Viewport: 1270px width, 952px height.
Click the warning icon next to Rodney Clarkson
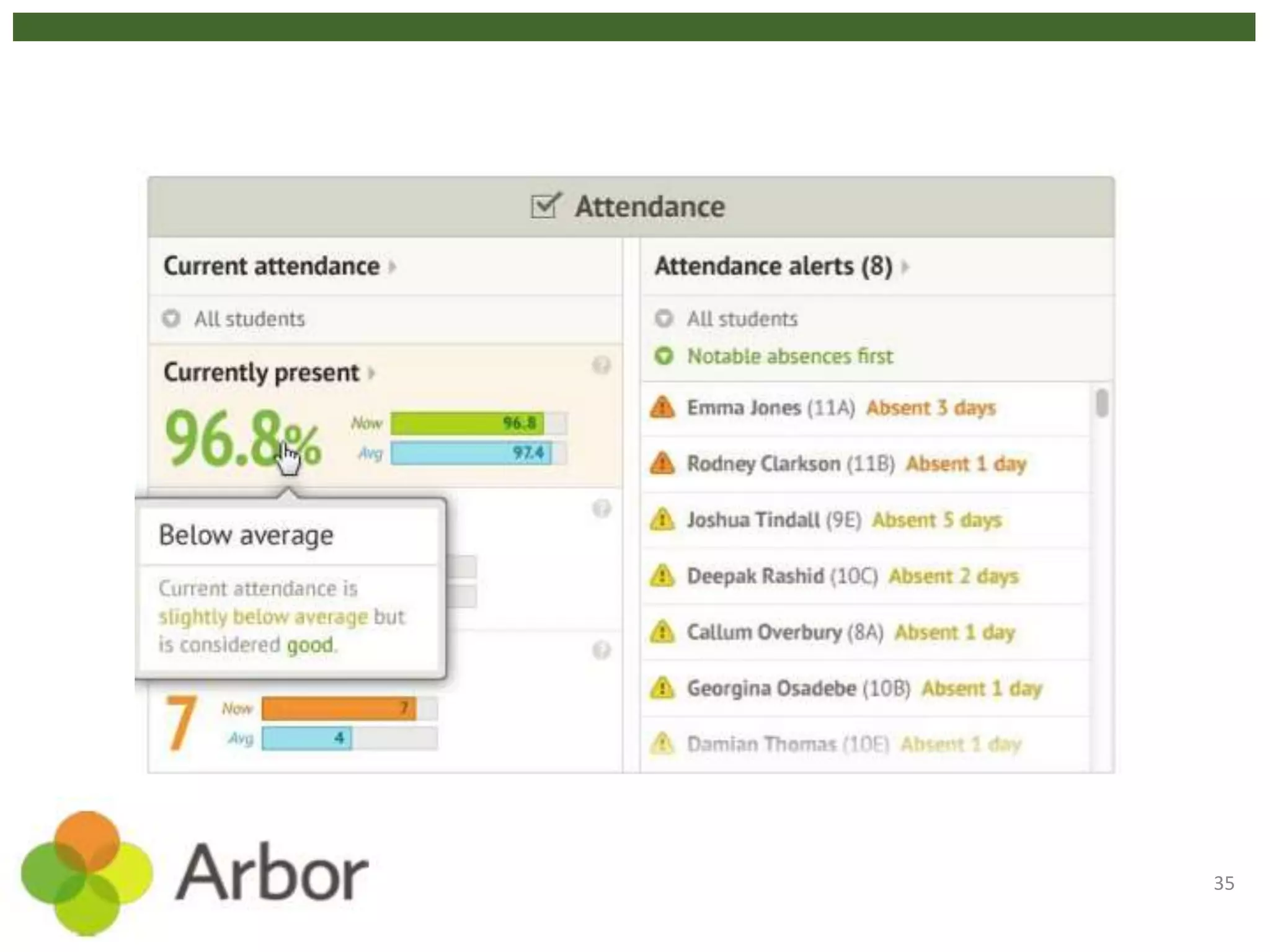pos(662,464)
